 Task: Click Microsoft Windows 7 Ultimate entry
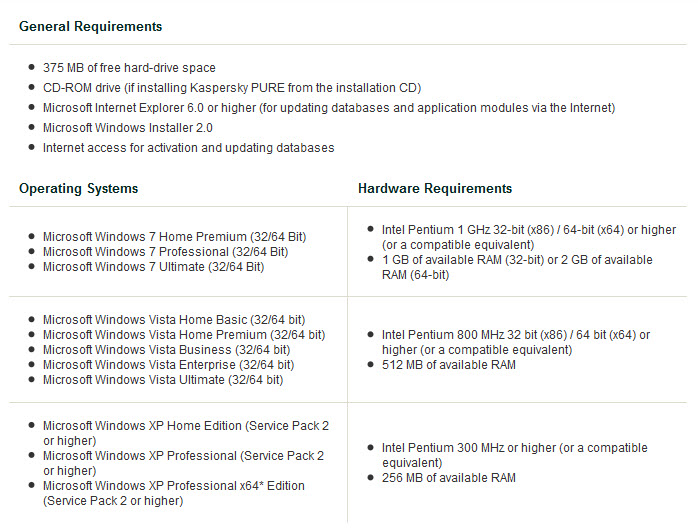[153, 267]
